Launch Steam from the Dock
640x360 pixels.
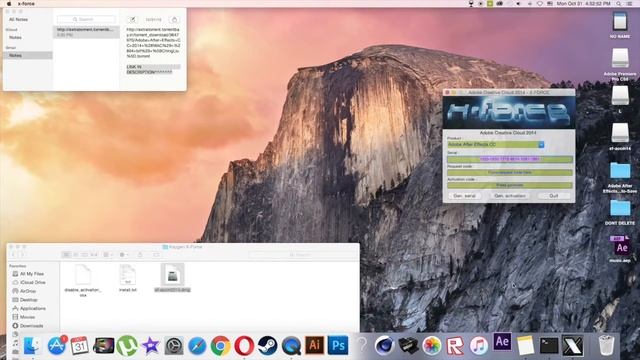coord(267,346)
